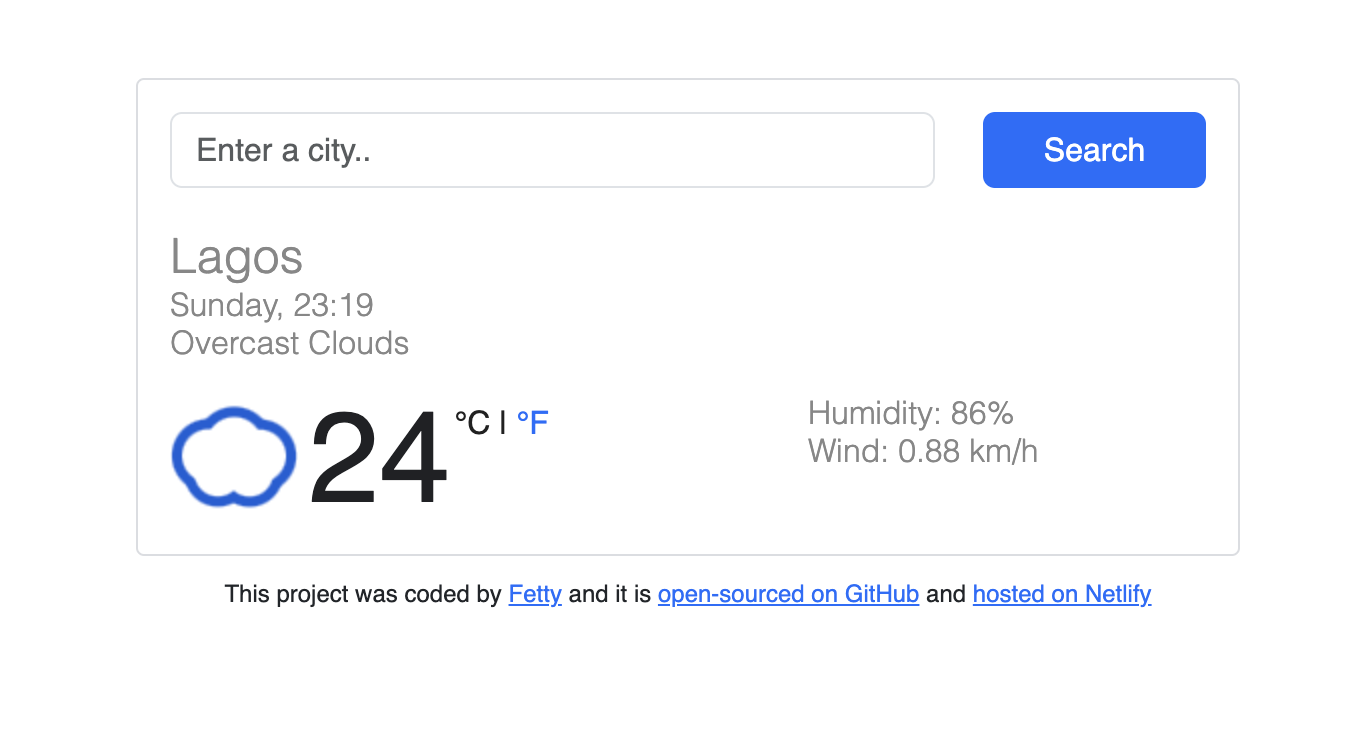
Task: Click the Overcast Clouds description
Action: pyautogui.click(x=289, y=343)
